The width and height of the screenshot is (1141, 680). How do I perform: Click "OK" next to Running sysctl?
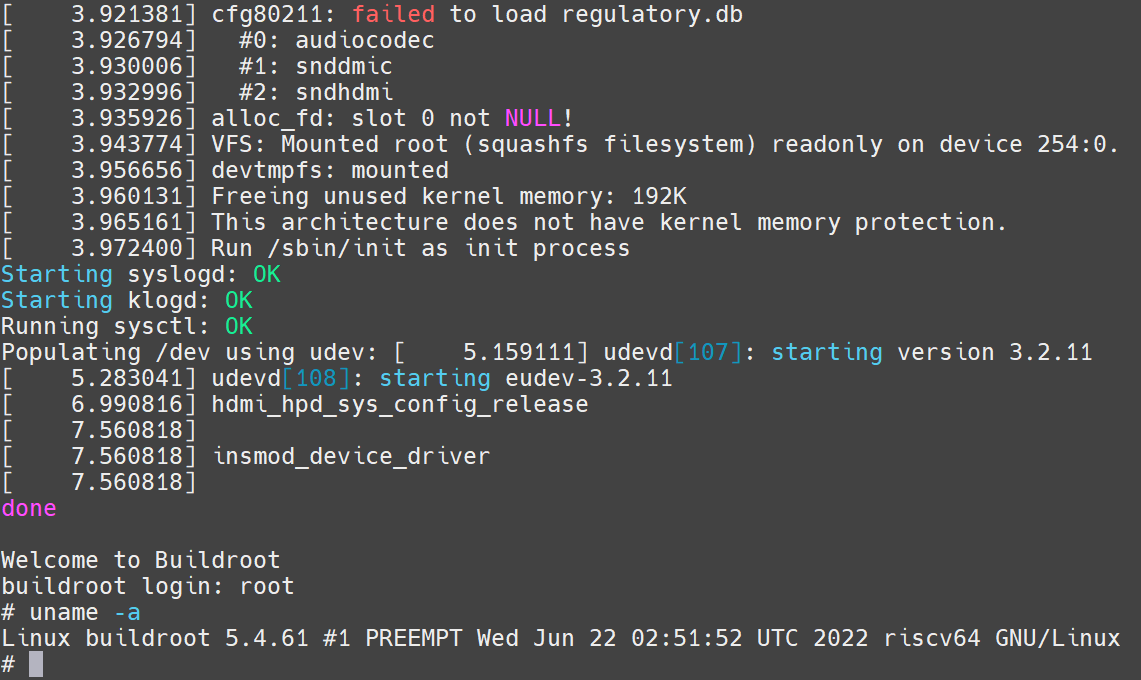pos(238,326)
